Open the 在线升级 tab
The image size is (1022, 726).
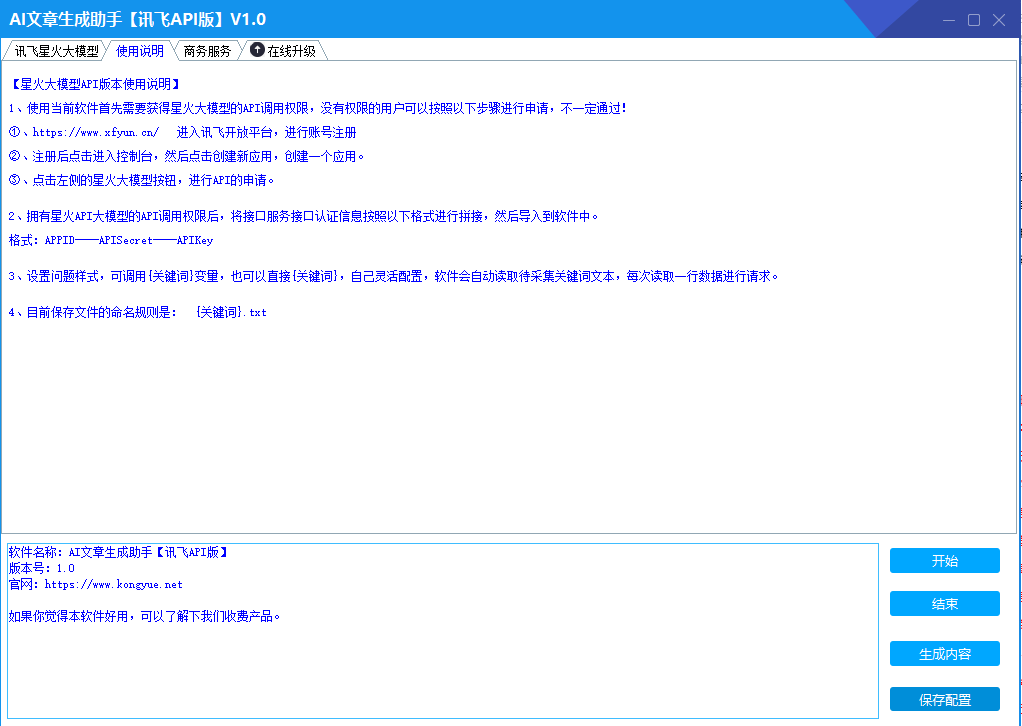284,51
